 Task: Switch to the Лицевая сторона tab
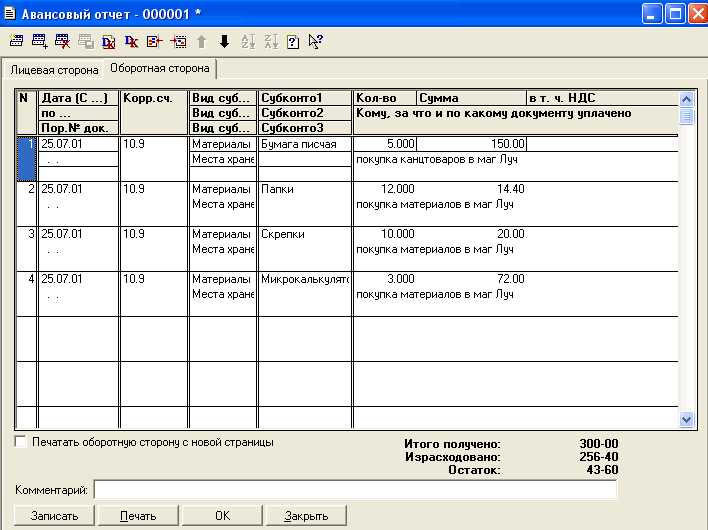pos(54,70)
